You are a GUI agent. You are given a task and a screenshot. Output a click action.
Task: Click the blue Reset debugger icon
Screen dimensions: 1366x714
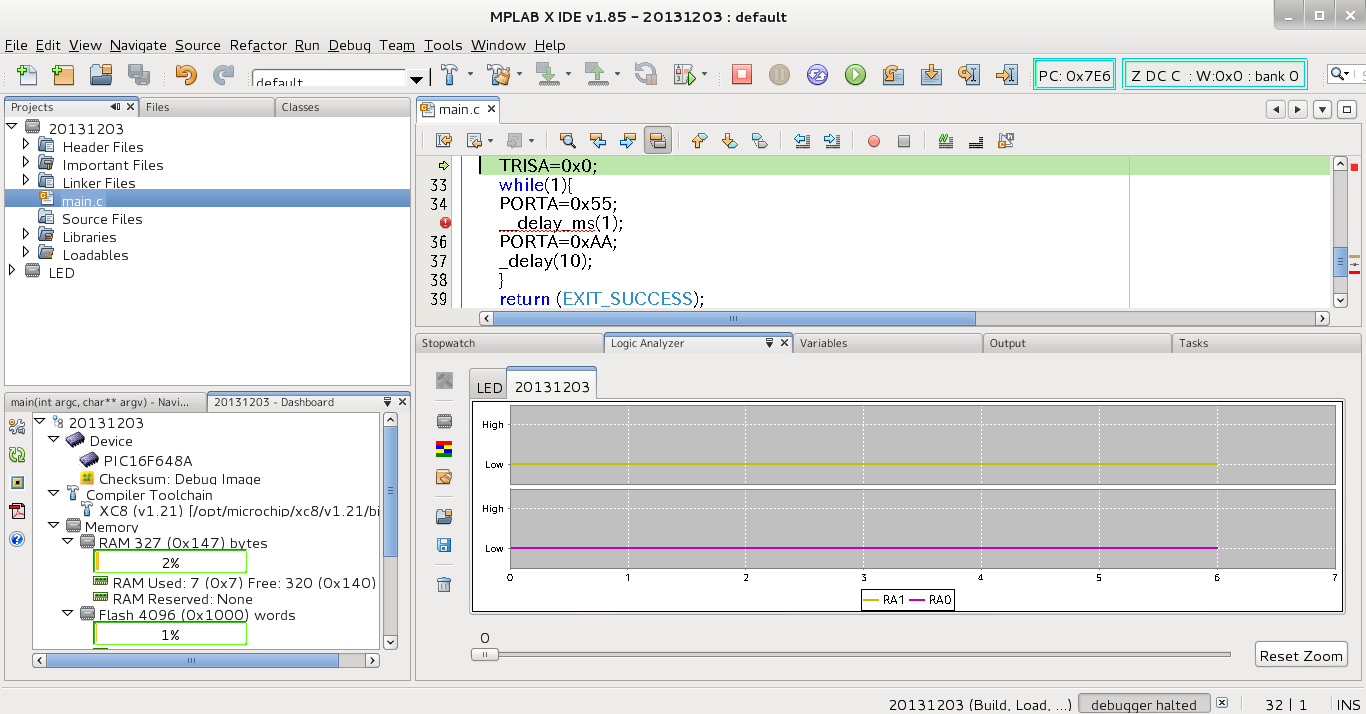click(817, 75)
